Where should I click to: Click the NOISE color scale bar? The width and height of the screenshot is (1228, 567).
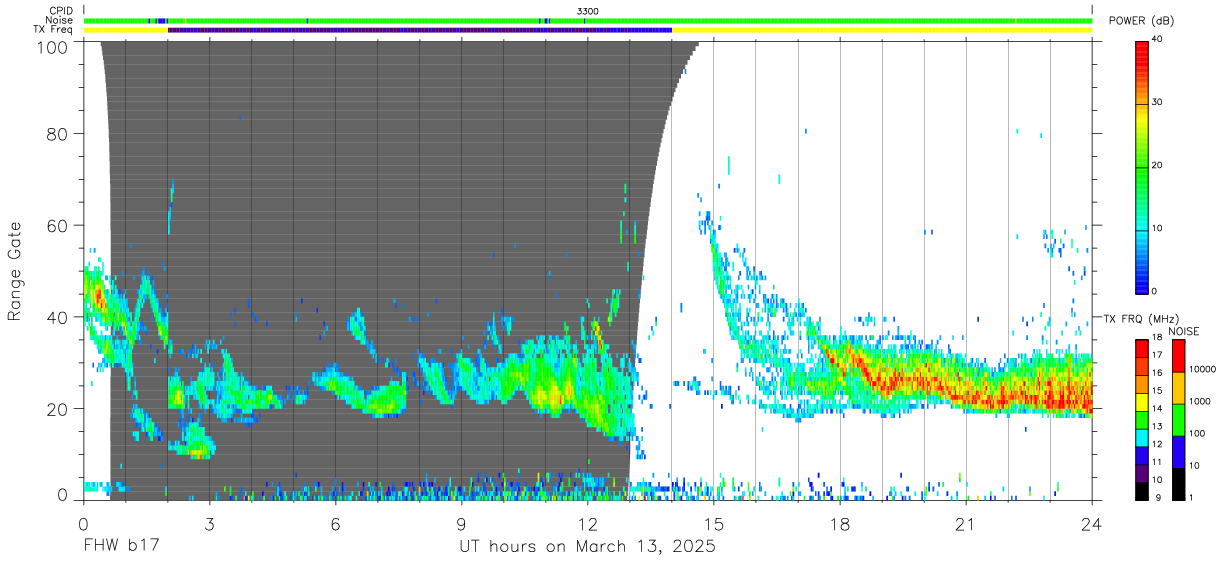coord(1179,419)
